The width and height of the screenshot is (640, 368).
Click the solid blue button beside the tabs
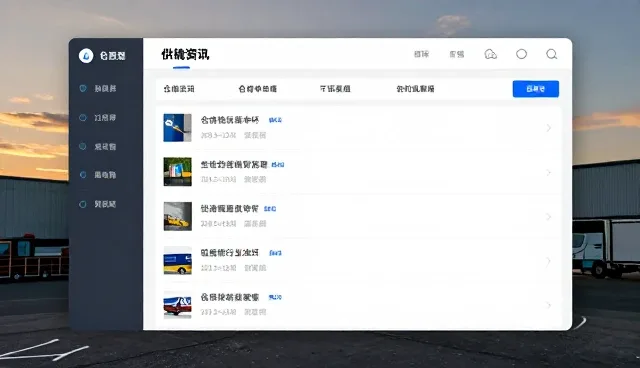point(536,89)
